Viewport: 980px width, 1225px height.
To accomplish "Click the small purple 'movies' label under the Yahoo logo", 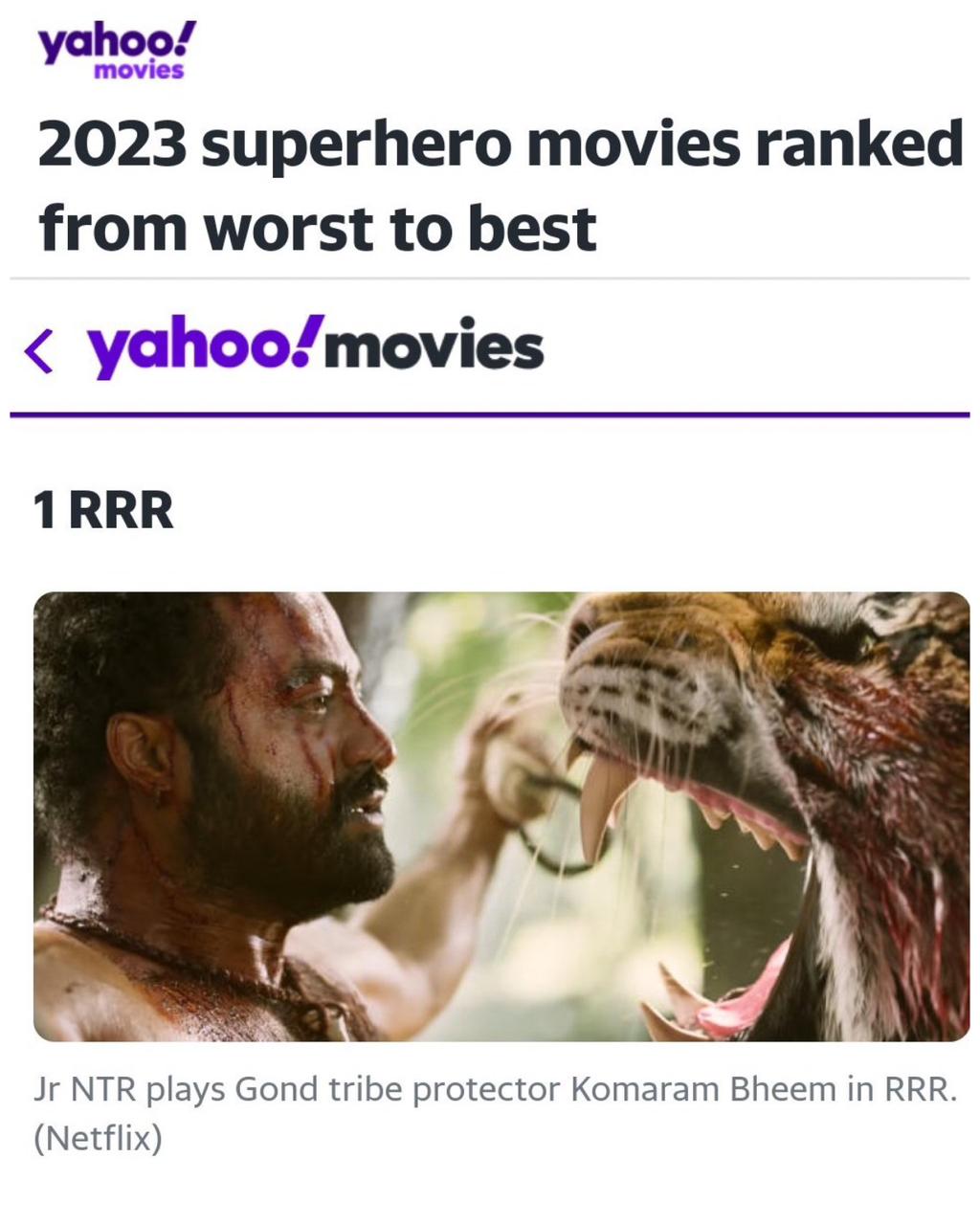I will 139,71.
